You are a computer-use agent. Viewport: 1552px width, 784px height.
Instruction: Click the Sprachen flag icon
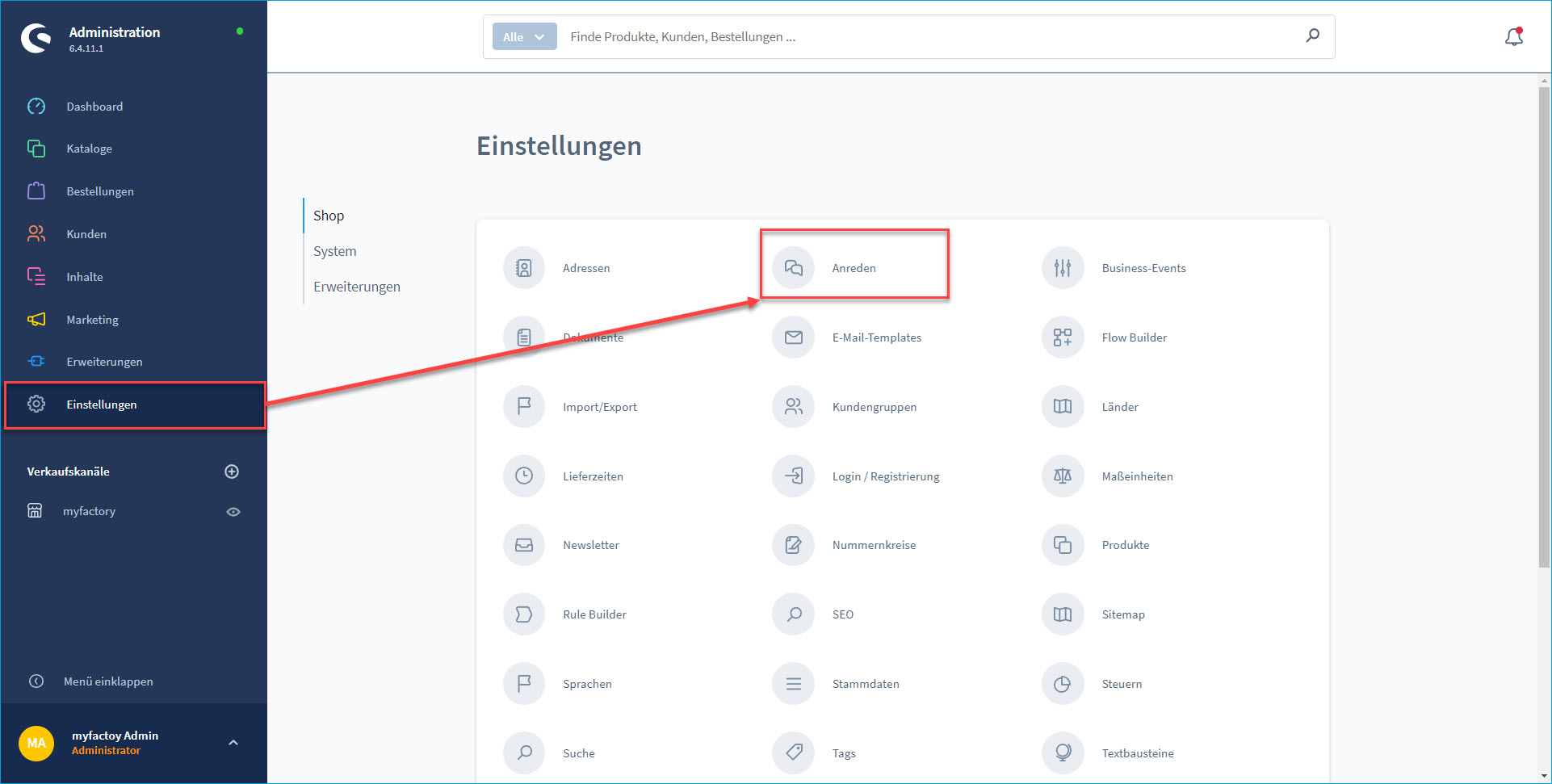524,684
